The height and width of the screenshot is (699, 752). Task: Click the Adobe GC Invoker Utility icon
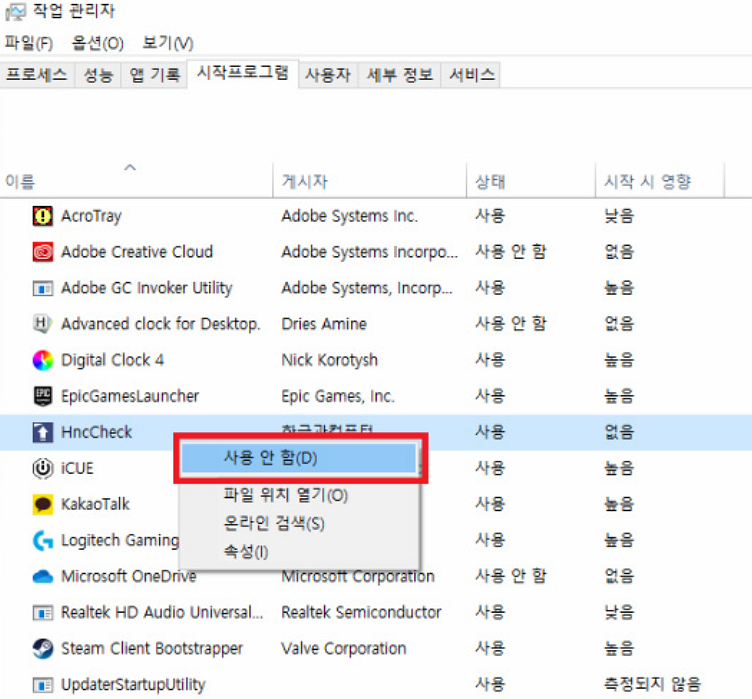click(43, 288)
